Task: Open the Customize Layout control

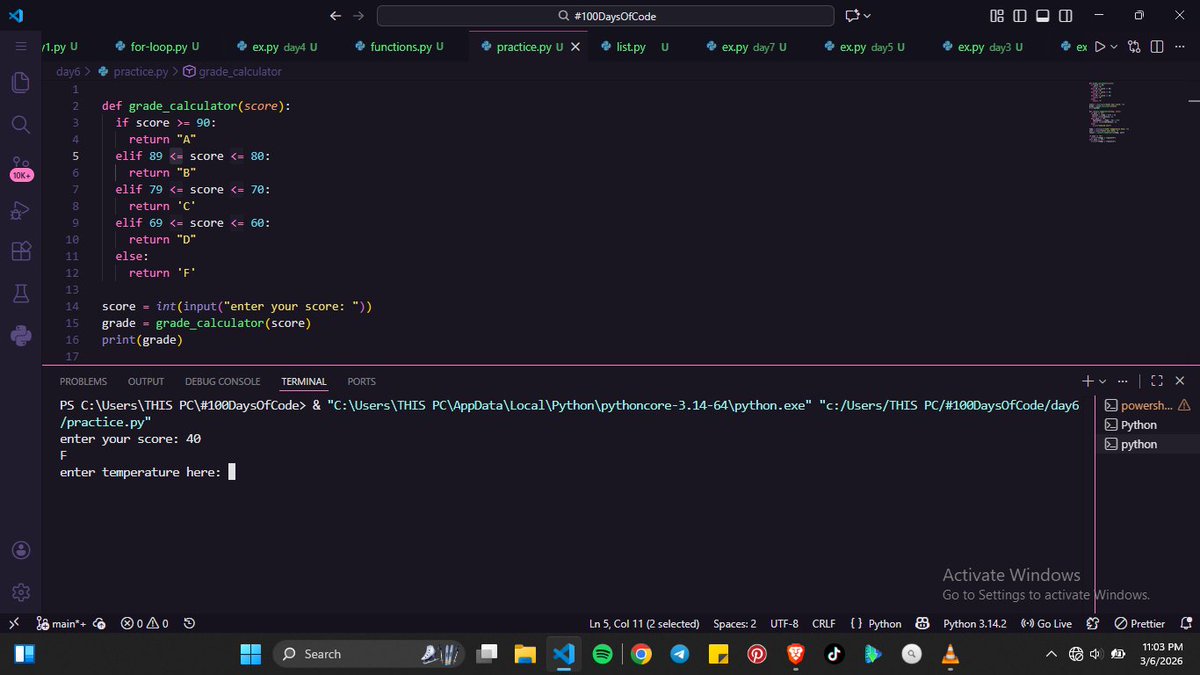Action: pyautogui.click(x=997, y=15)
